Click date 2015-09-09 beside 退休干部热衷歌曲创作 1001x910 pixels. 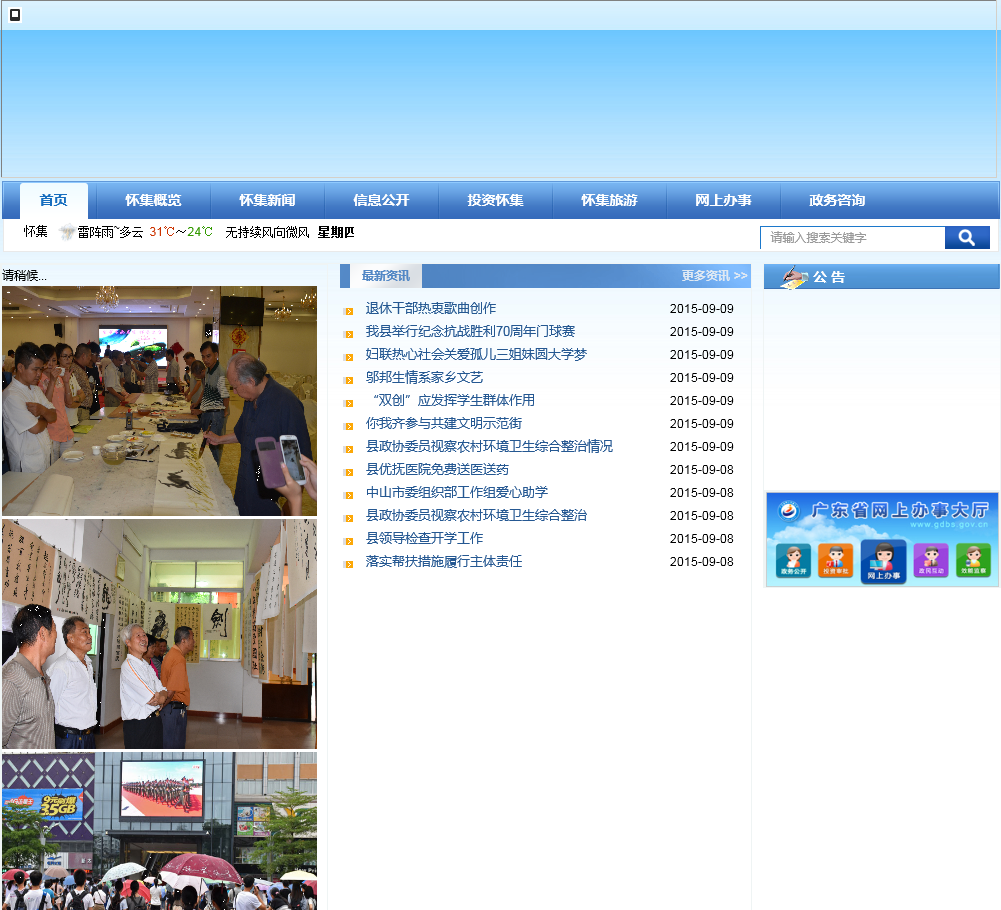tap(702, 308)
